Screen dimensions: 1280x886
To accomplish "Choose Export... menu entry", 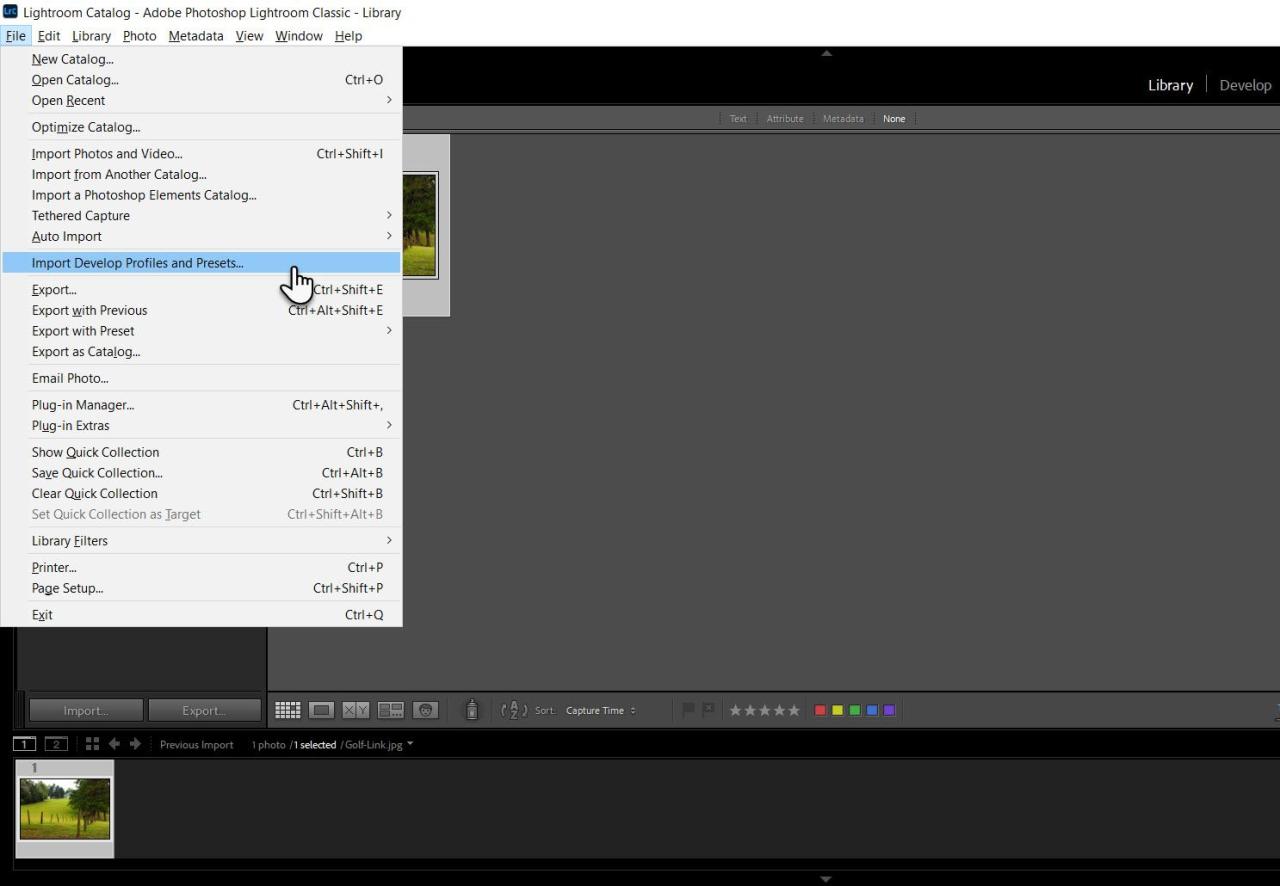I will 201,289.
